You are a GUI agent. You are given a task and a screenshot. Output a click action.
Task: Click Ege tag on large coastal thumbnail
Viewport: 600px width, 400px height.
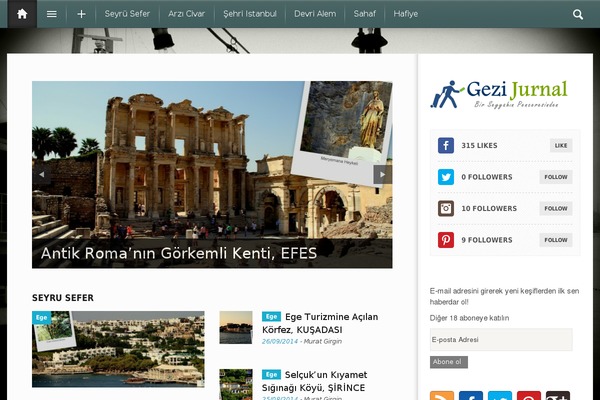click(x=41, y=317)
